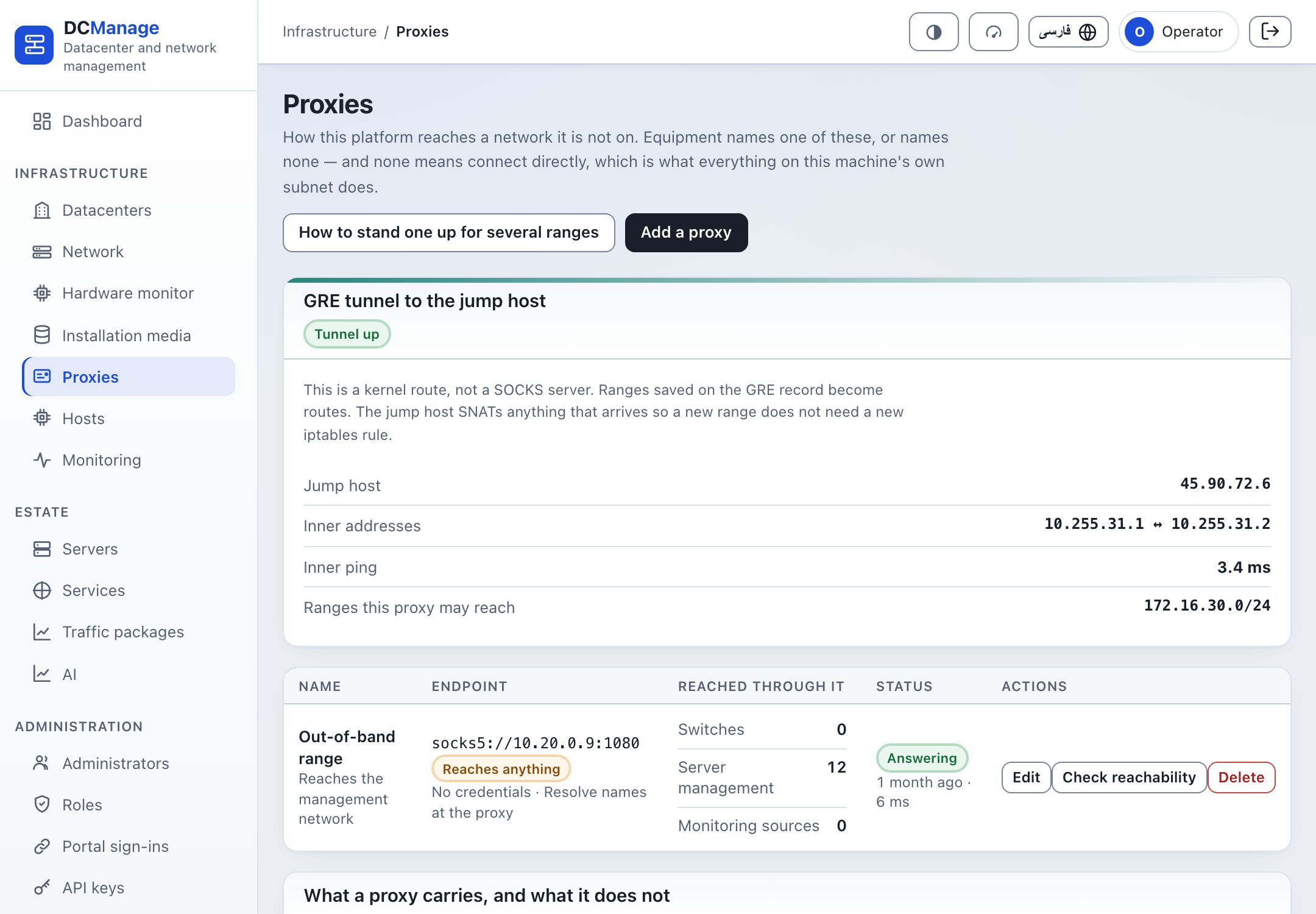Screen dimensions: 1316x914
Task: Click the Services globe icon
Action: tap(42, 590)
